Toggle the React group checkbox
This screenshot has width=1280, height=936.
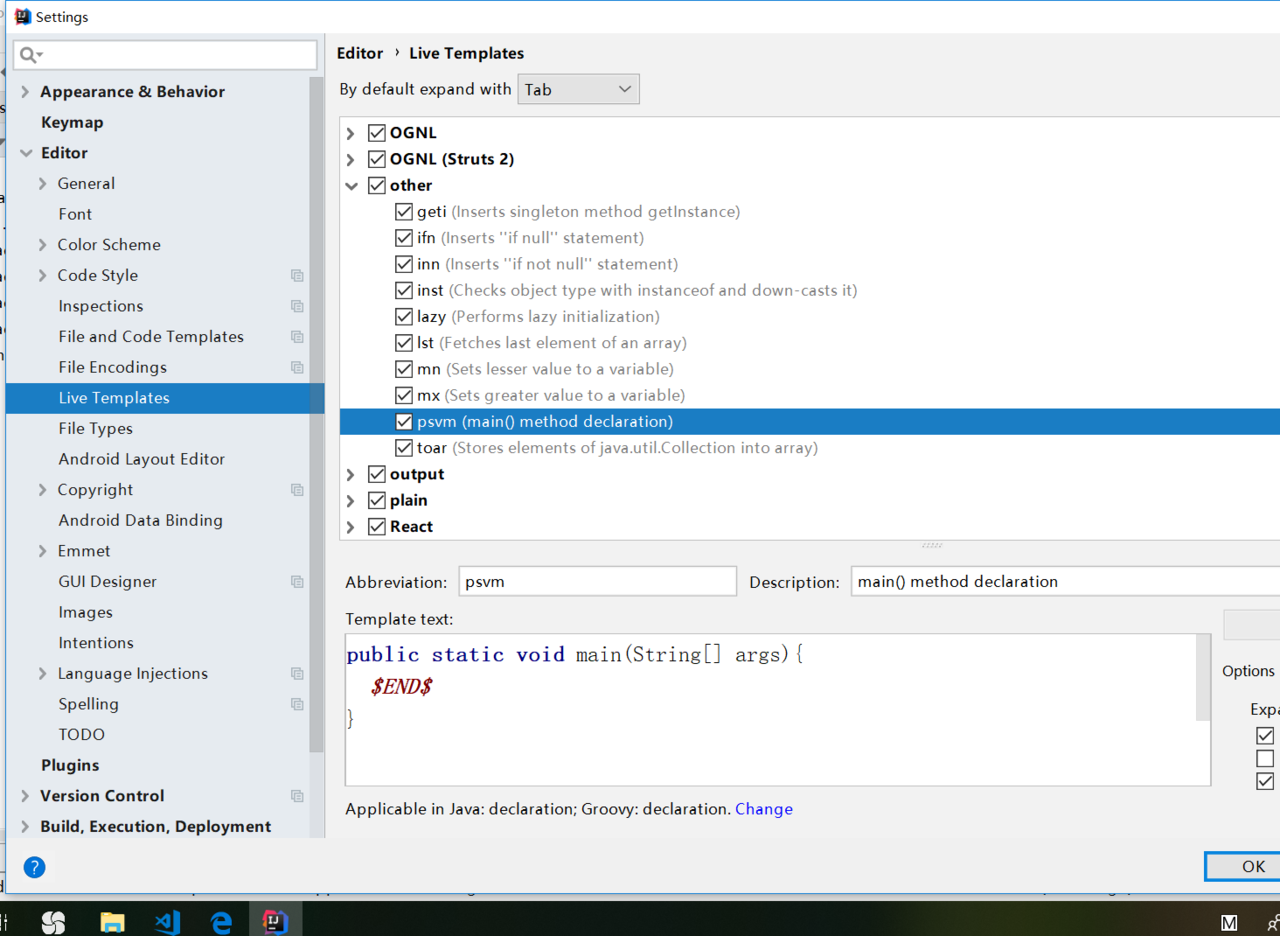pos(377,526)
